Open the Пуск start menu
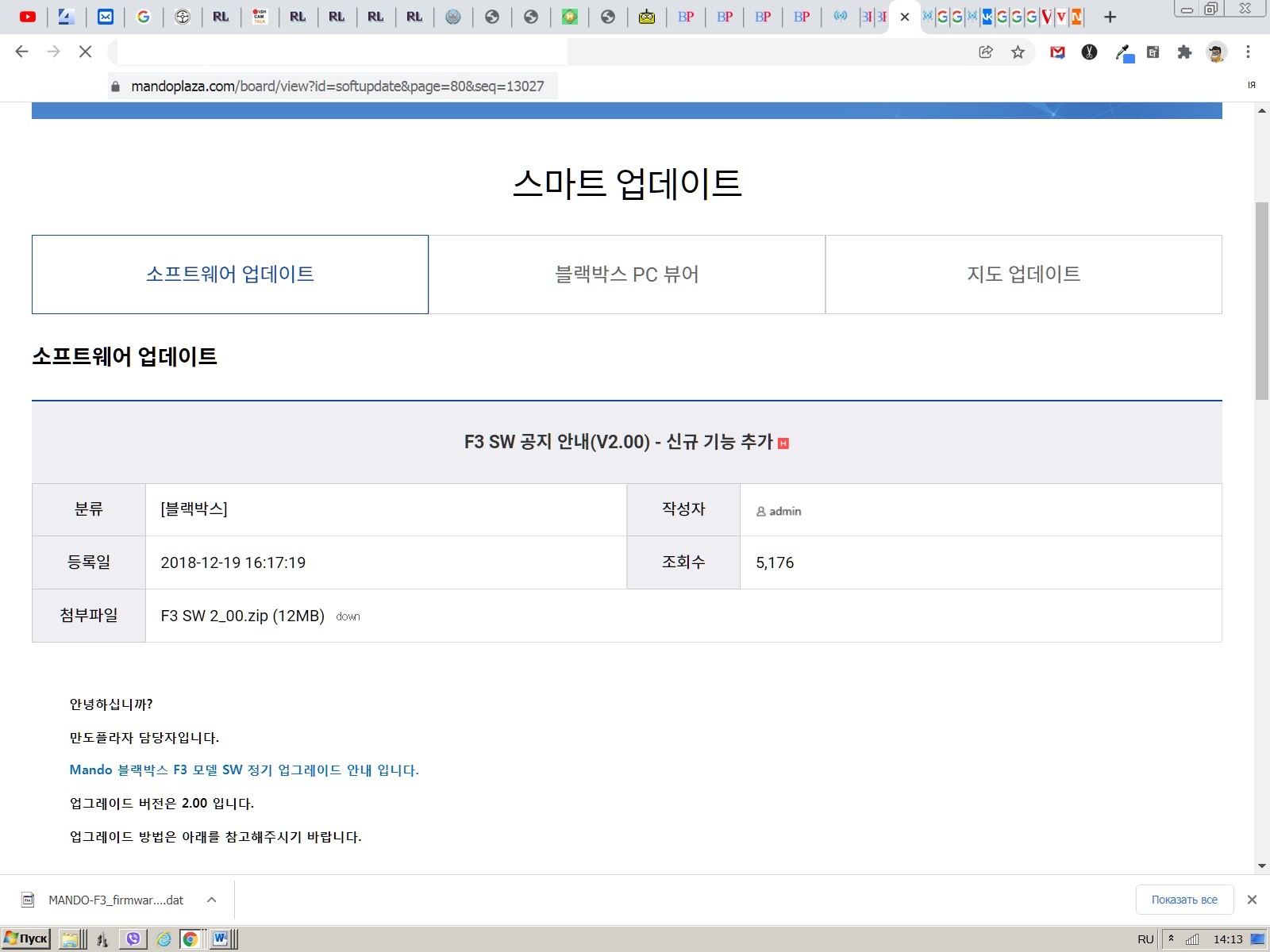 [27, 939]
